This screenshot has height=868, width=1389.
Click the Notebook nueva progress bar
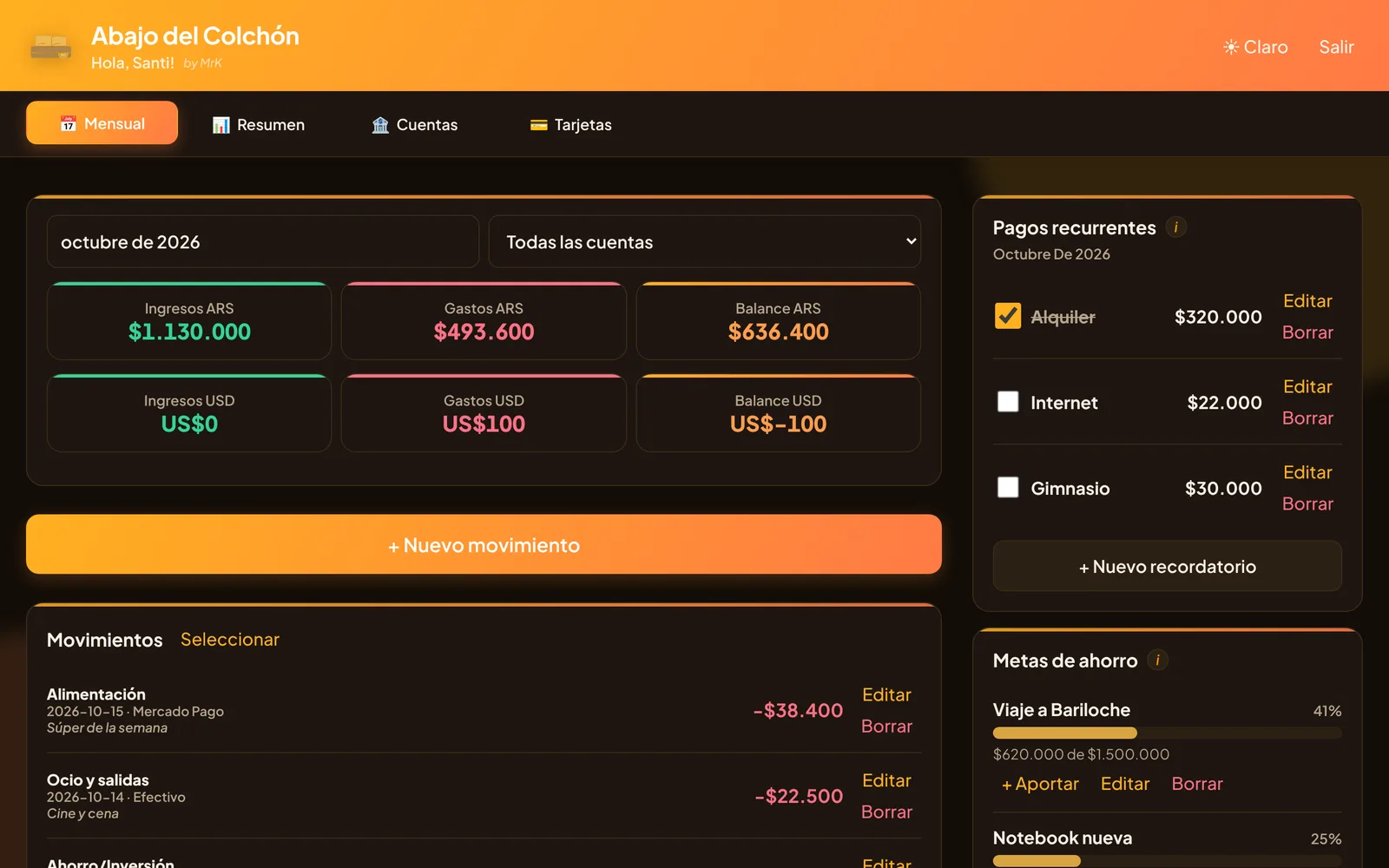(1168, 861)
